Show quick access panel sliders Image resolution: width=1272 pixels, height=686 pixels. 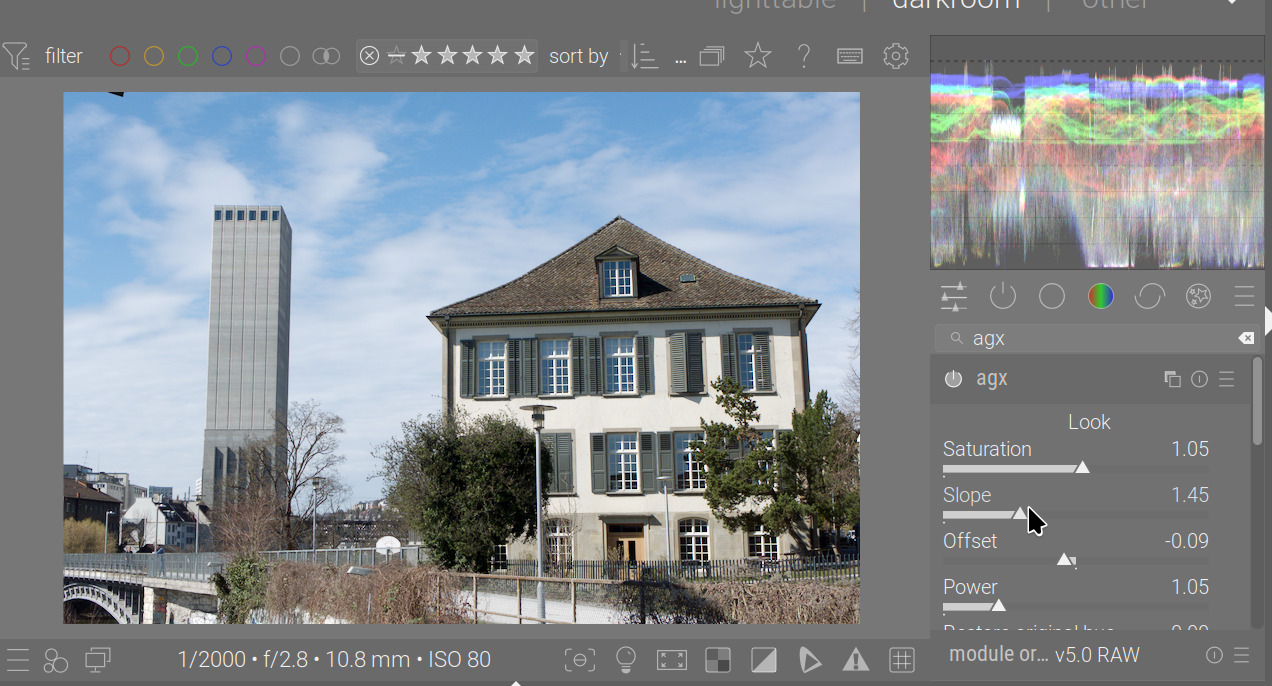(x=954, y=297)
